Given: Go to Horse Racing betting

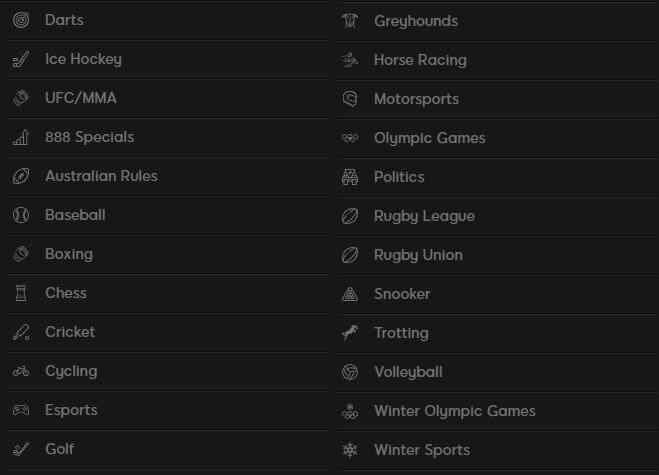Looking at the screenshot, I should tap(498, 60).
